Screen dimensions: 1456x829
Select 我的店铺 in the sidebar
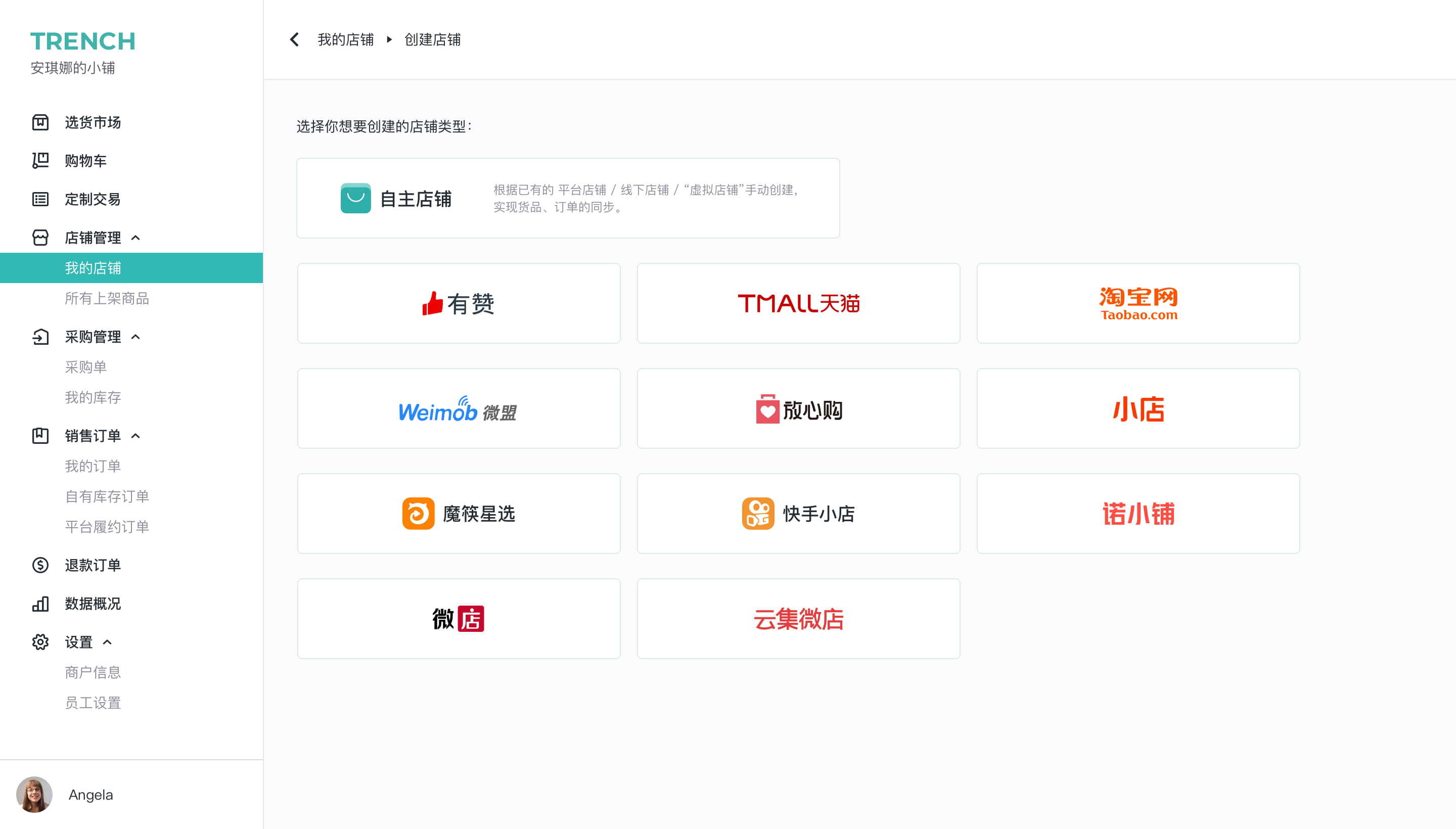pos(131,267)
